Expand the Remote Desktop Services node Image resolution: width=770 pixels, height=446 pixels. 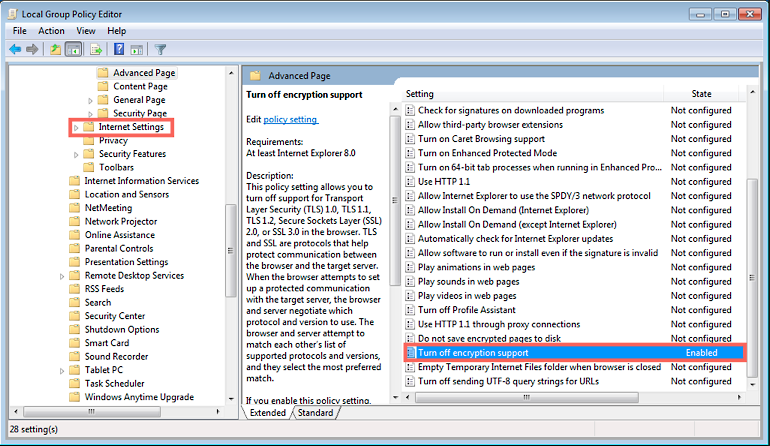pyautogui.click(x=63, y=276)
